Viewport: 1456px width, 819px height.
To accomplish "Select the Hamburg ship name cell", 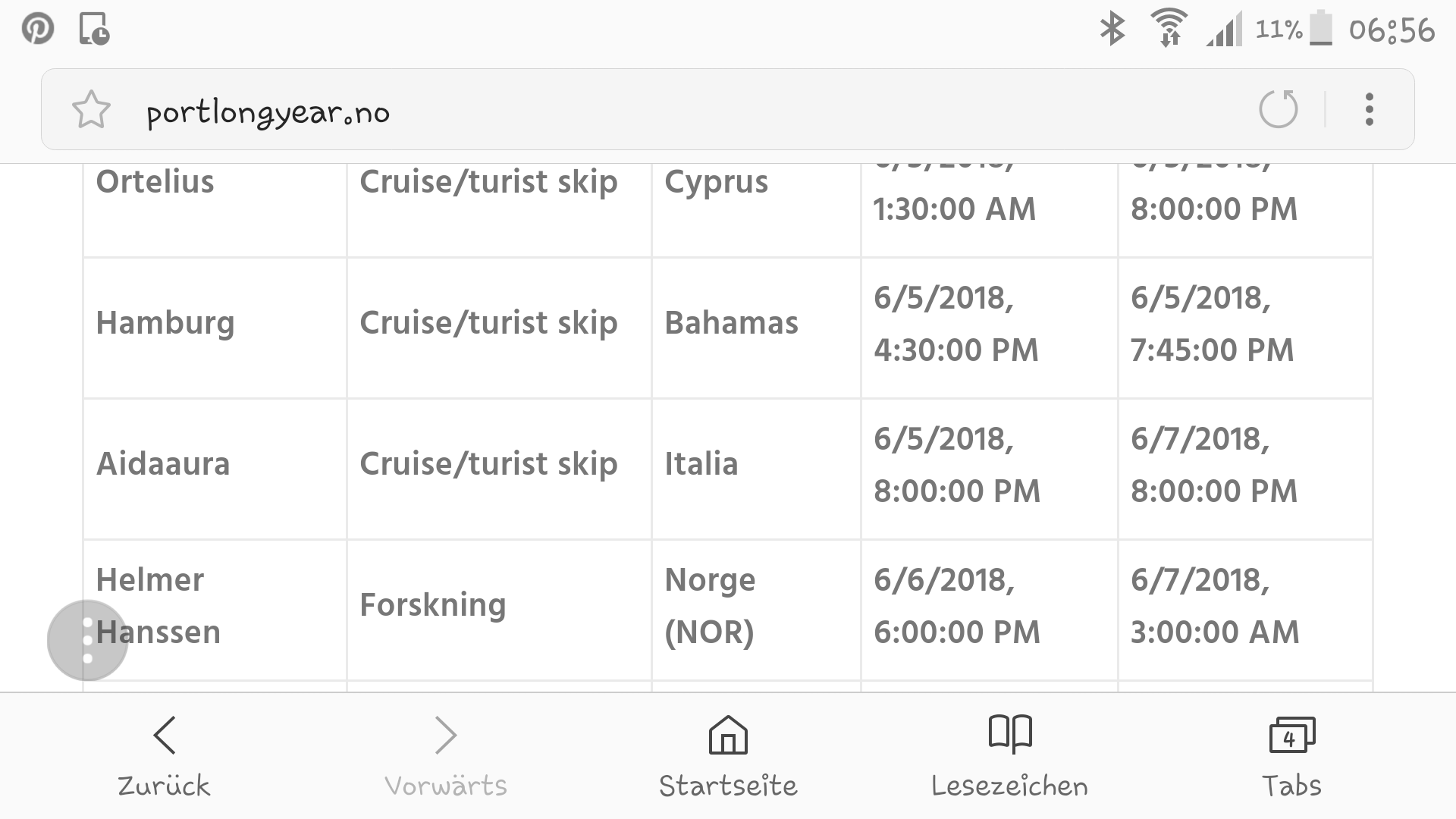I will [165, 323].
